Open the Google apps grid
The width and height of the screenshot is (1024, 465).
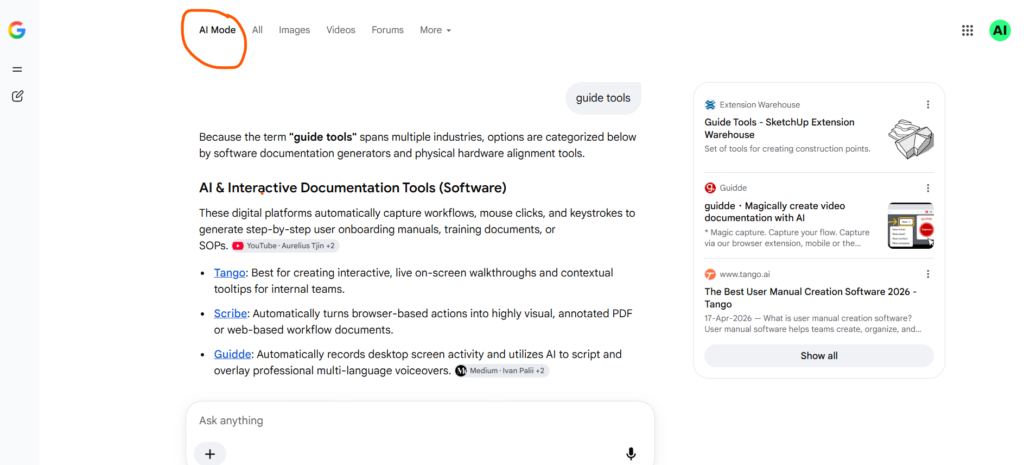pos(968,30)
